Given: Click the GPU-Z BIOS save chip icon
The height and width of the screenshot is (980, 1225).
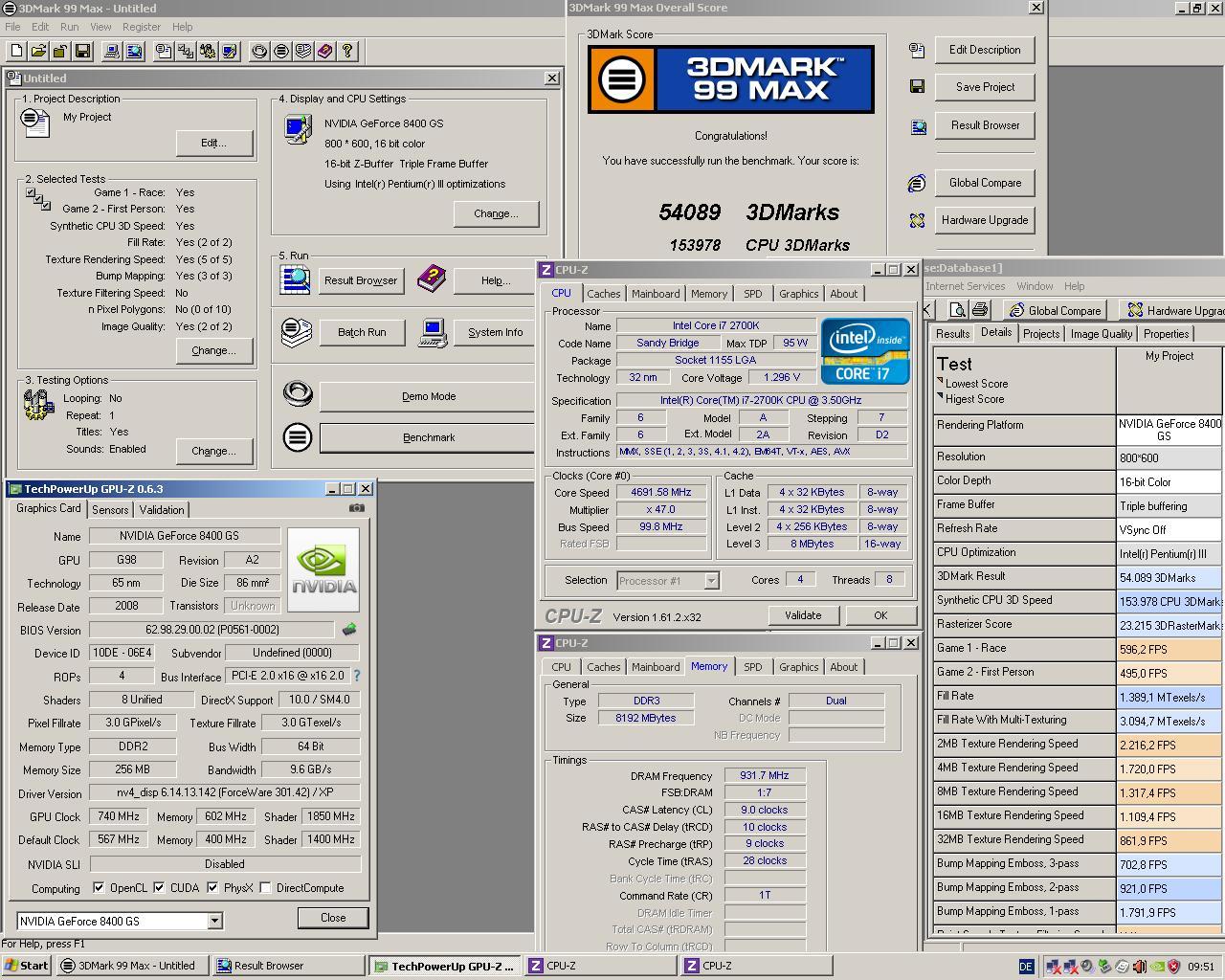Looking at the screenshot, I should pyautogui.click(x=349, y=630).
